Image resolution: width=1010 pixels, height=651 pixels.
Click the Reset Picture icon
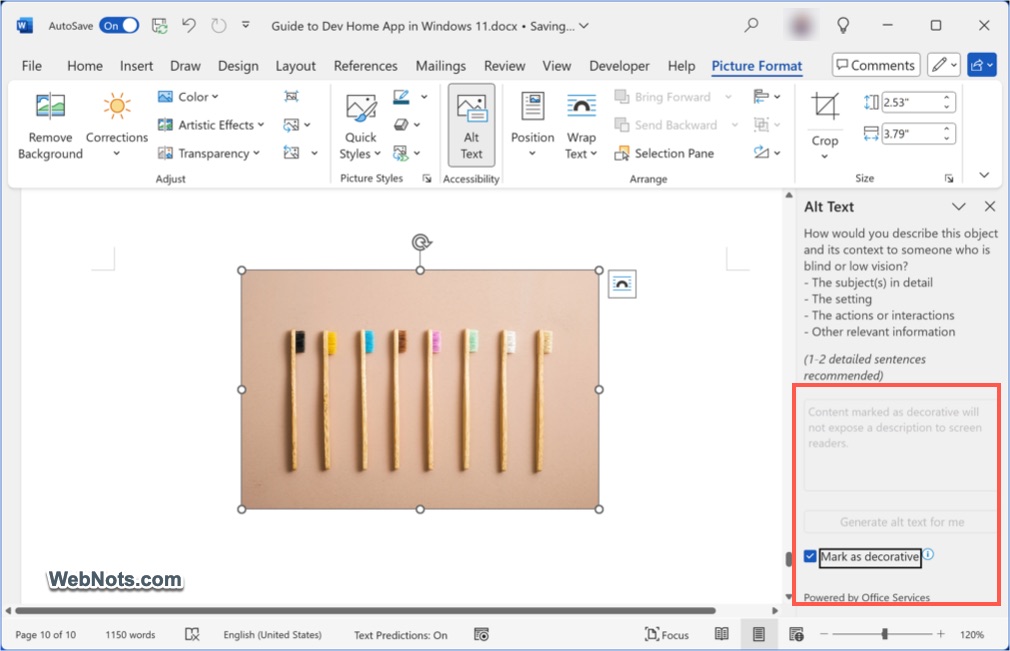tap(291, 153)
